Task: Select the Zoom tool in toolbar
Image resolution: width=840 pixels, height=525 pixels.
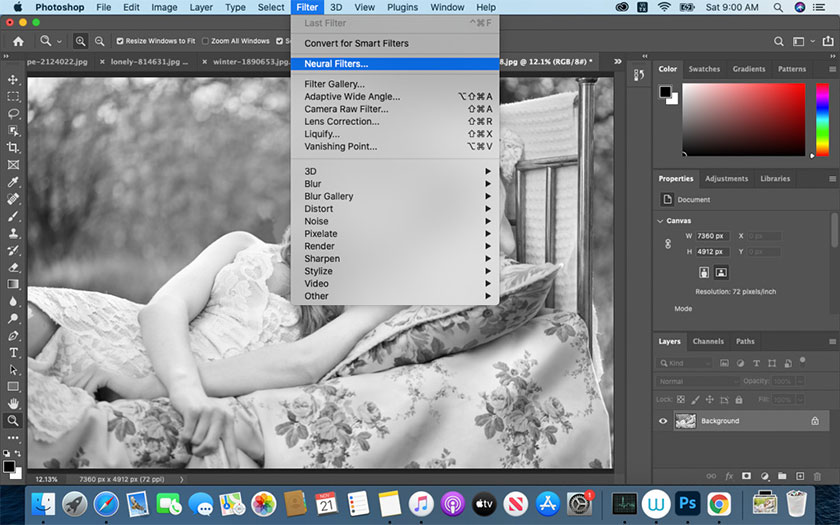Action: [13, 421]
